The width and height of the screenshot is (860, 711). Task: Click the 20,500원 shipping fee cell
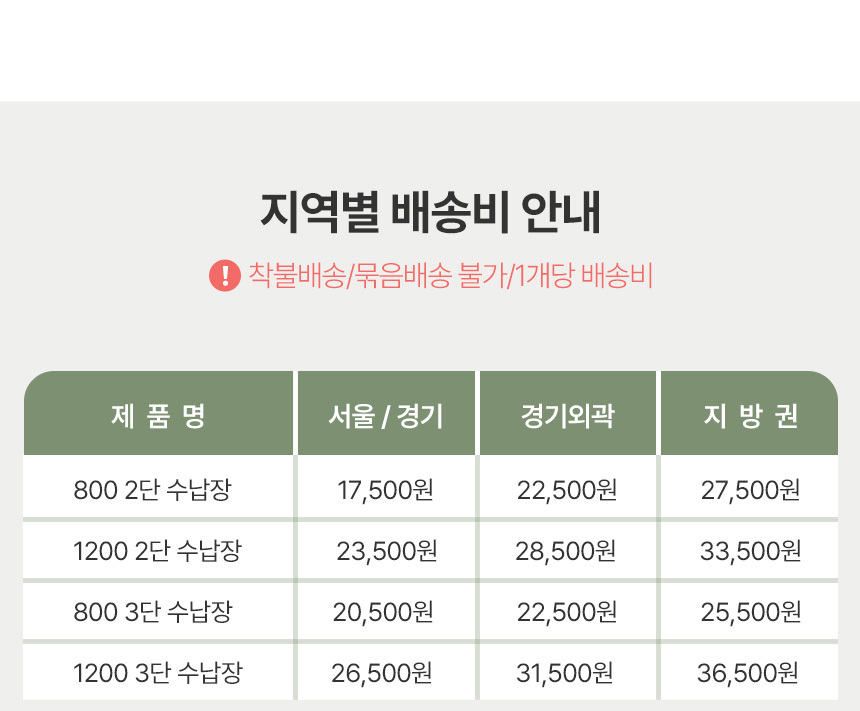click(383, 612)
